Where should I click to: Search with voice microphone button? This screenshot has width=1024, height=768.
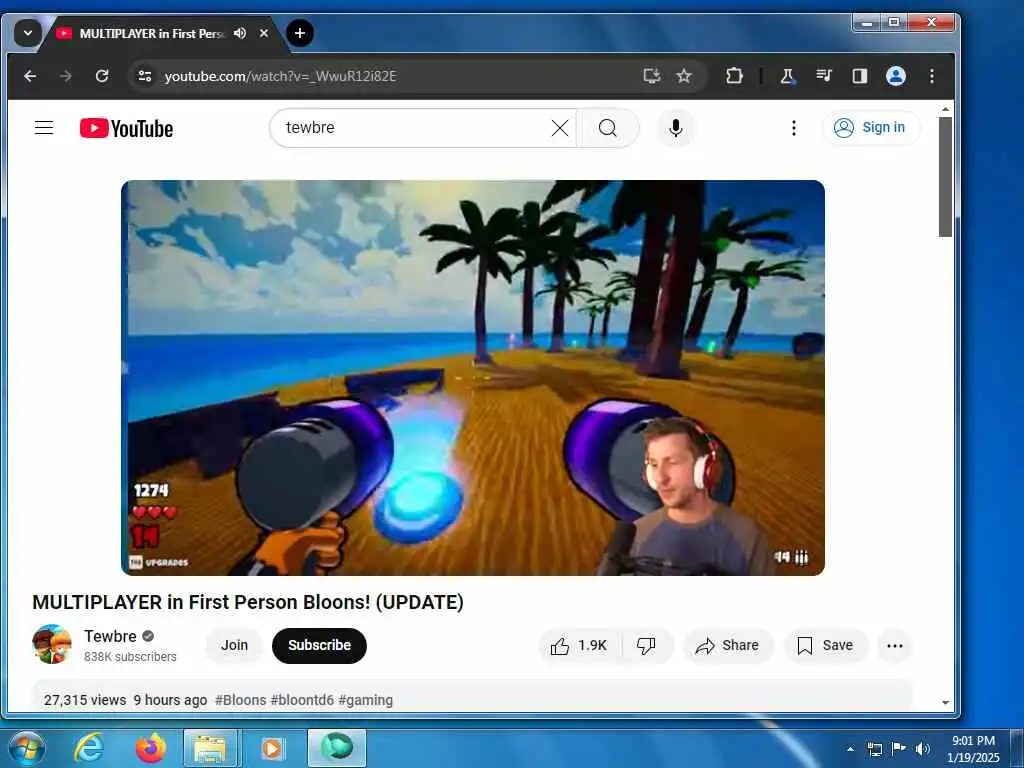[676, 128]
